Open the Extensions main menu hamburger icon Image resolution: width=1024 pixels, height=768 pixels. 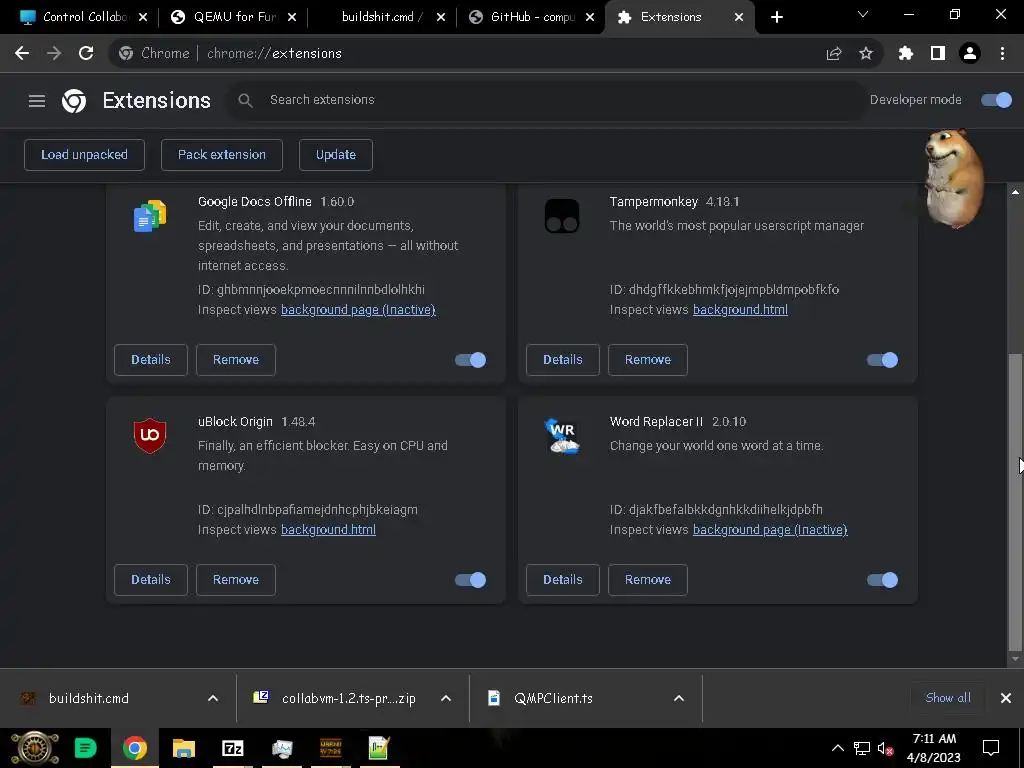coord(37,101)
